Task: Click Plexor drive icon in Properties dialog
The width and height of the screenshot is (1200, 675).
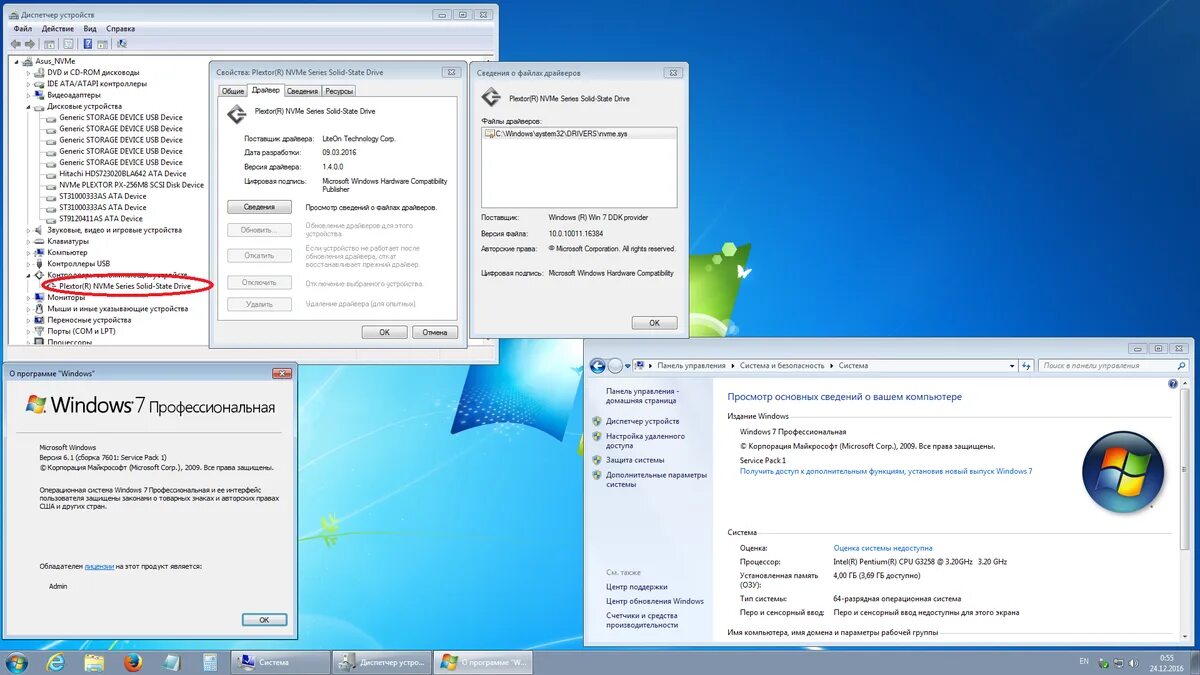Action: tap(236, 112)
